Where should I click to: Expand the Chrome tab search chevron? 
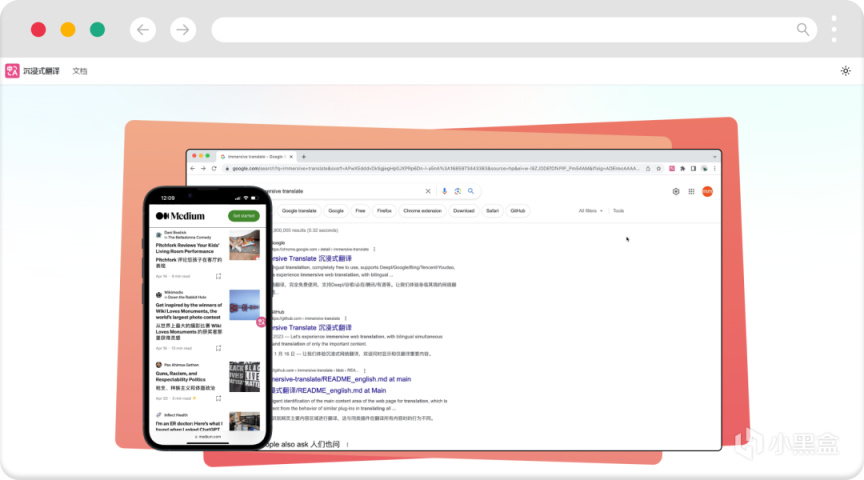[x=714, y=157]
